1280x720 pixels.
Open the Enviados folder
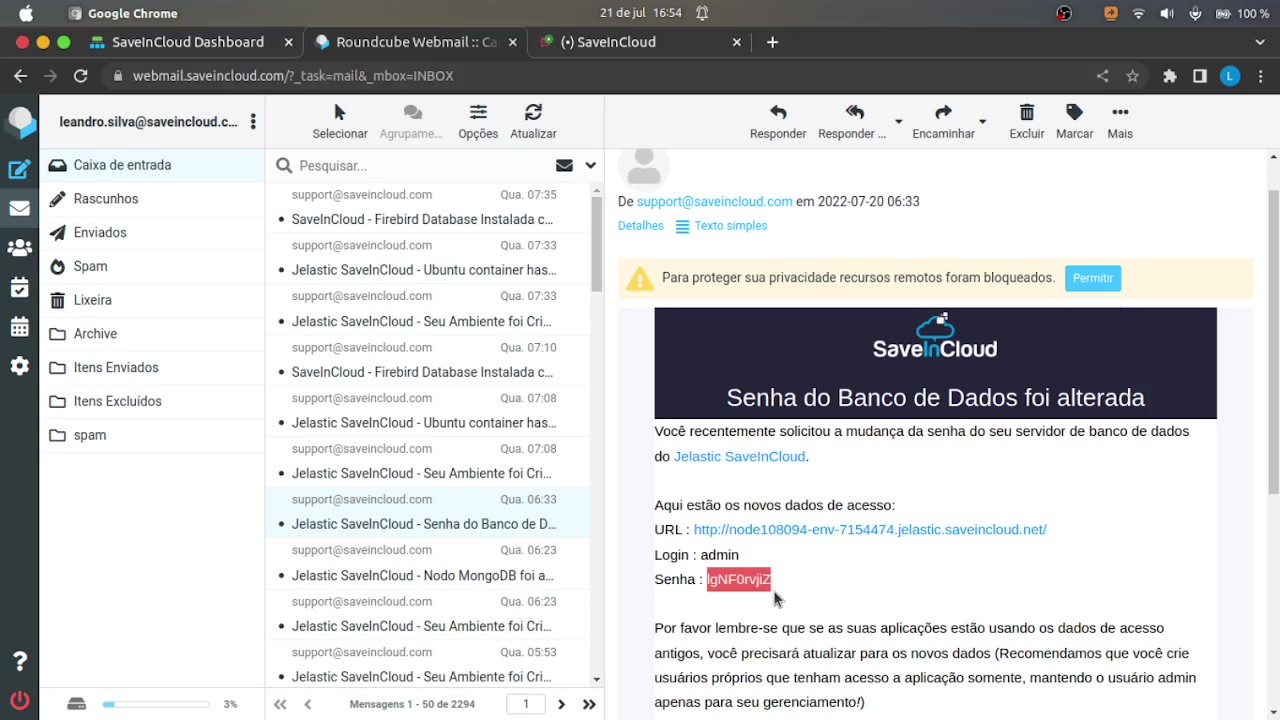pyautogui.click(x=152, y=233)
